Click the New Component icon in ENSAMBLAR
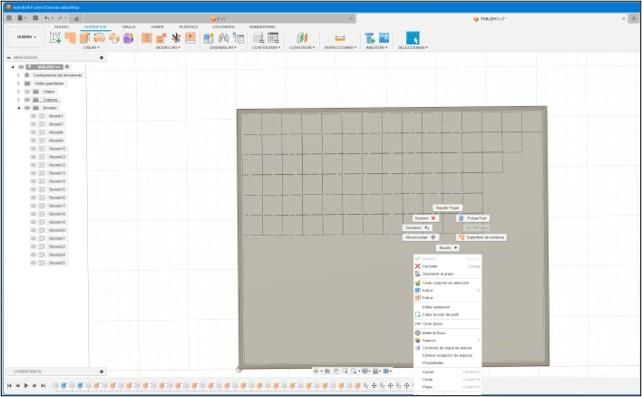 208,38
